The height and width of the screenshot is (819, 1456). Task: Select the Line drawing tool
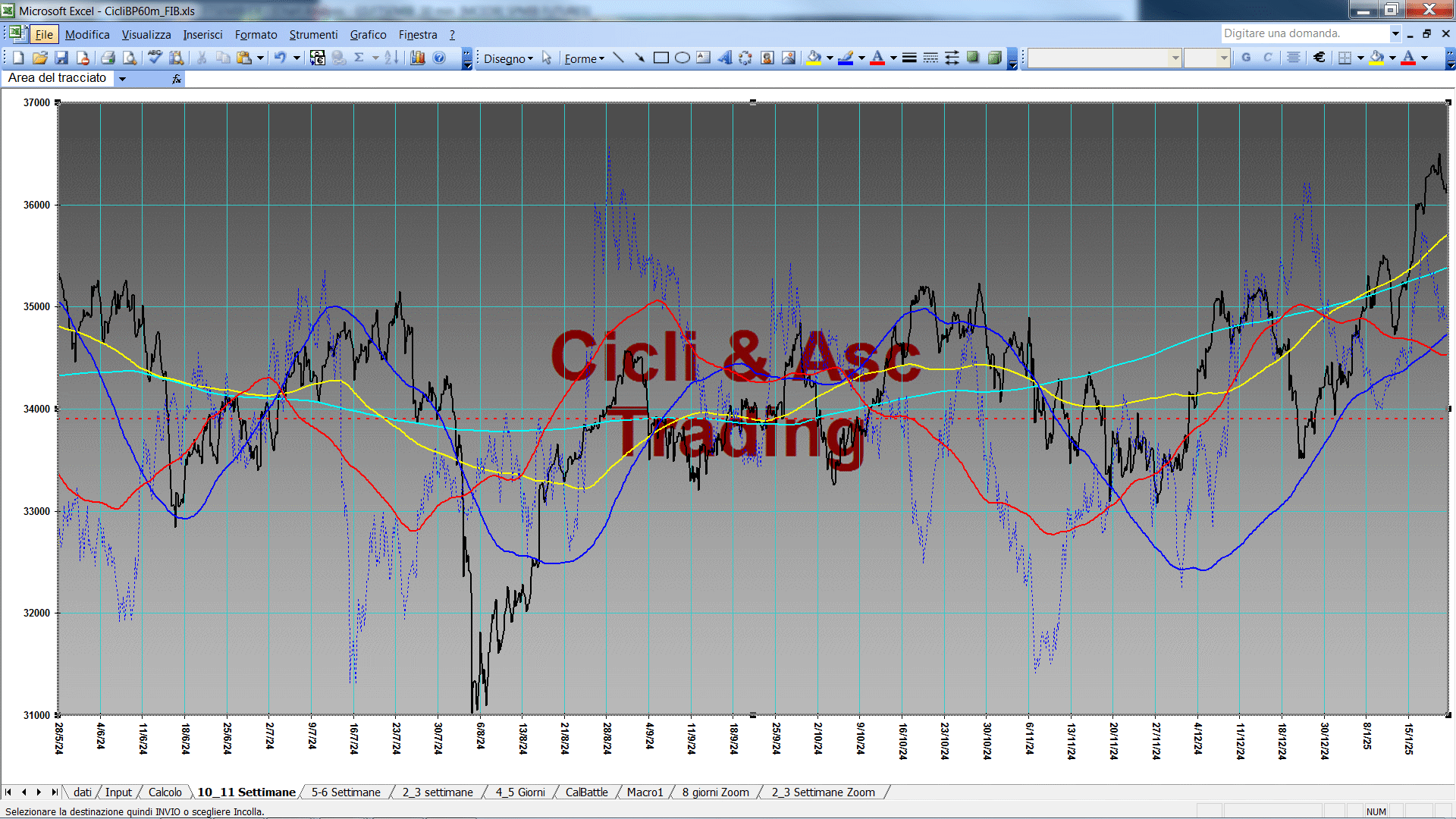tap(618, 58)
